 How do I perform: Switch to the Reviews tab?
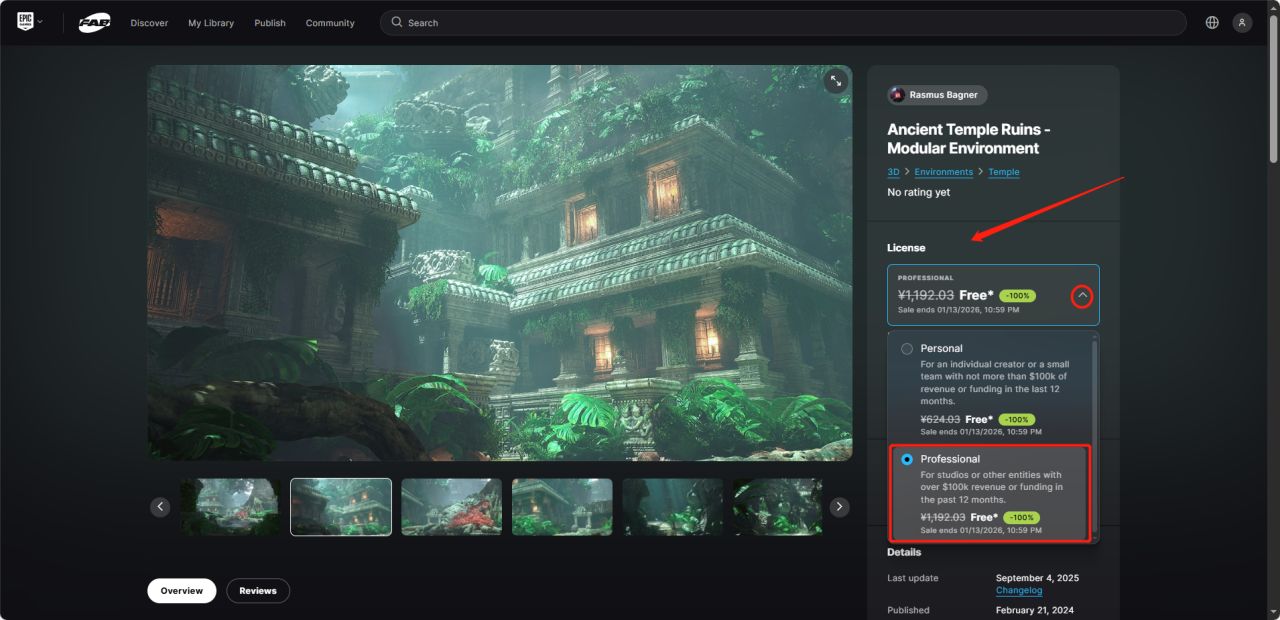[x=258, y=591]
